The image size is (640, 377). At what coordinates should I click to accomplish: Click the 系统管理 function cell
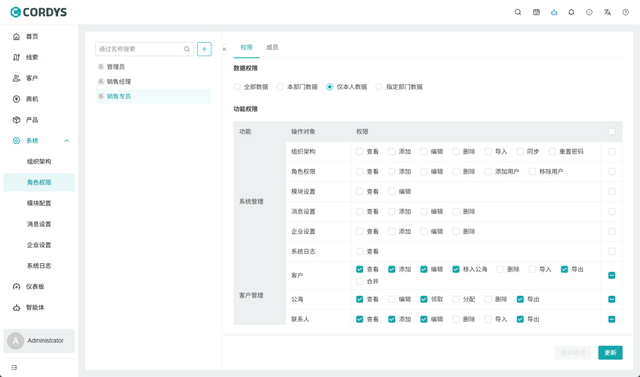260,202
